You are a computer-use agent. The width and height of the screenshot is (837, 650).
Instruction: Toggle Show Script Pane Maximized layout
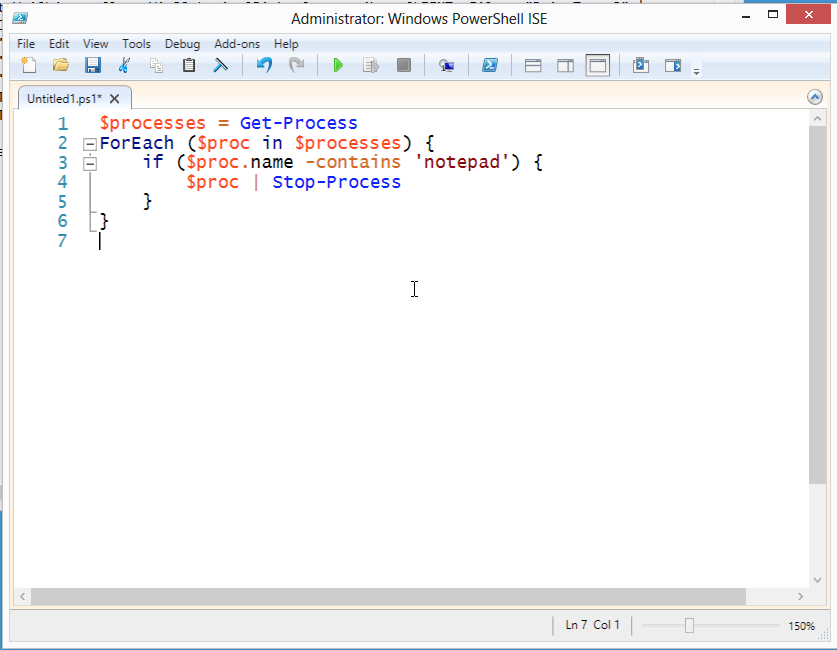(x=597, y=66)
